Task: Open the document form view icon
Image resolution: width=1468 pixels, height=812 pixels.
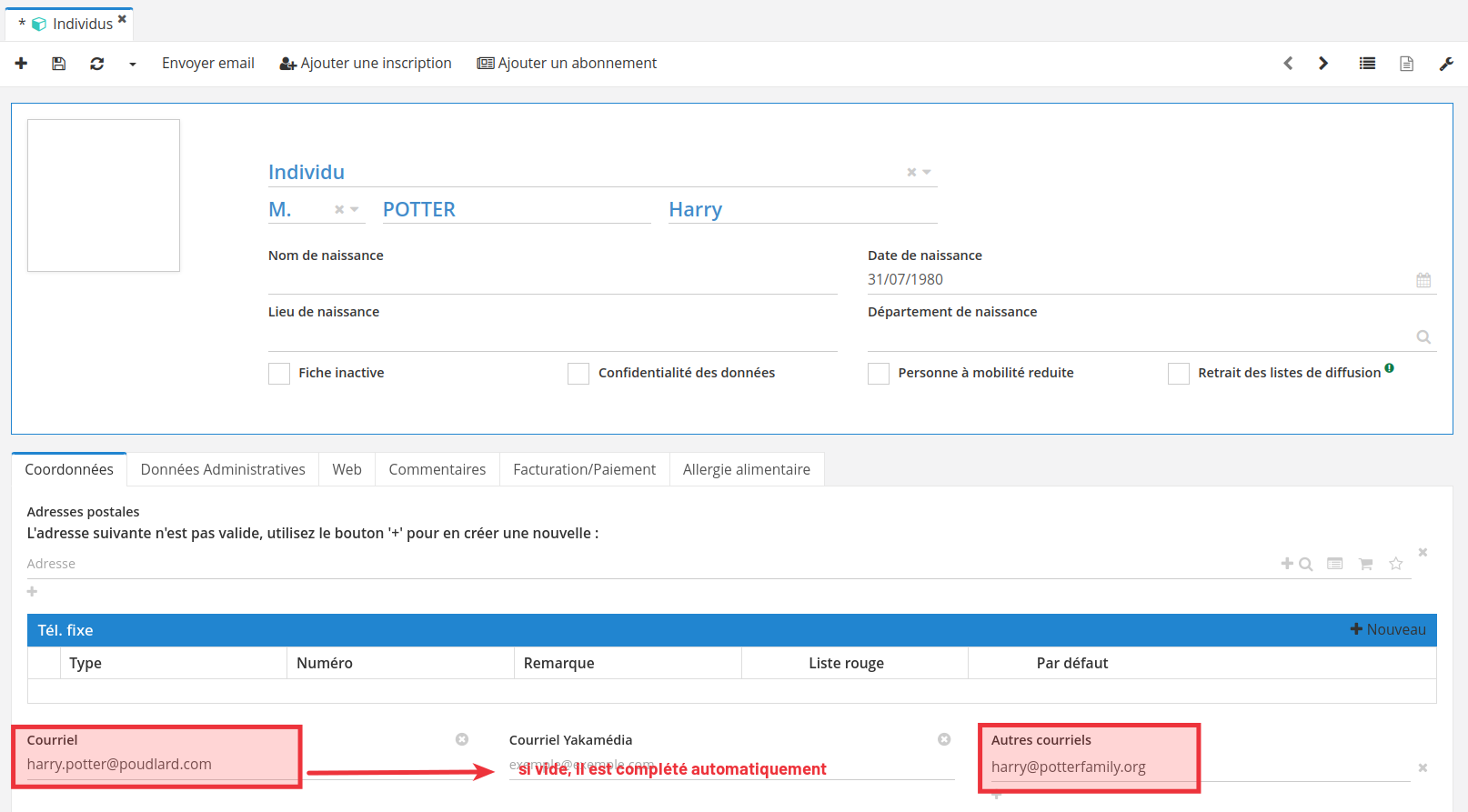Action: (1406, 64)
